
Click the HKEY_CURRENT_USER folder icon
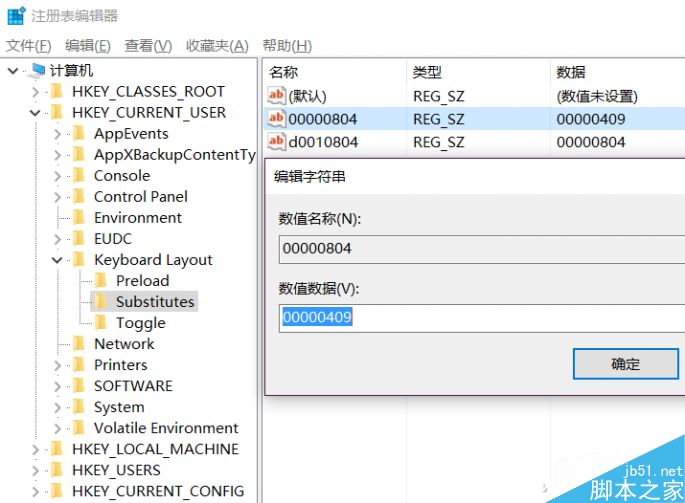coord(56,113)
